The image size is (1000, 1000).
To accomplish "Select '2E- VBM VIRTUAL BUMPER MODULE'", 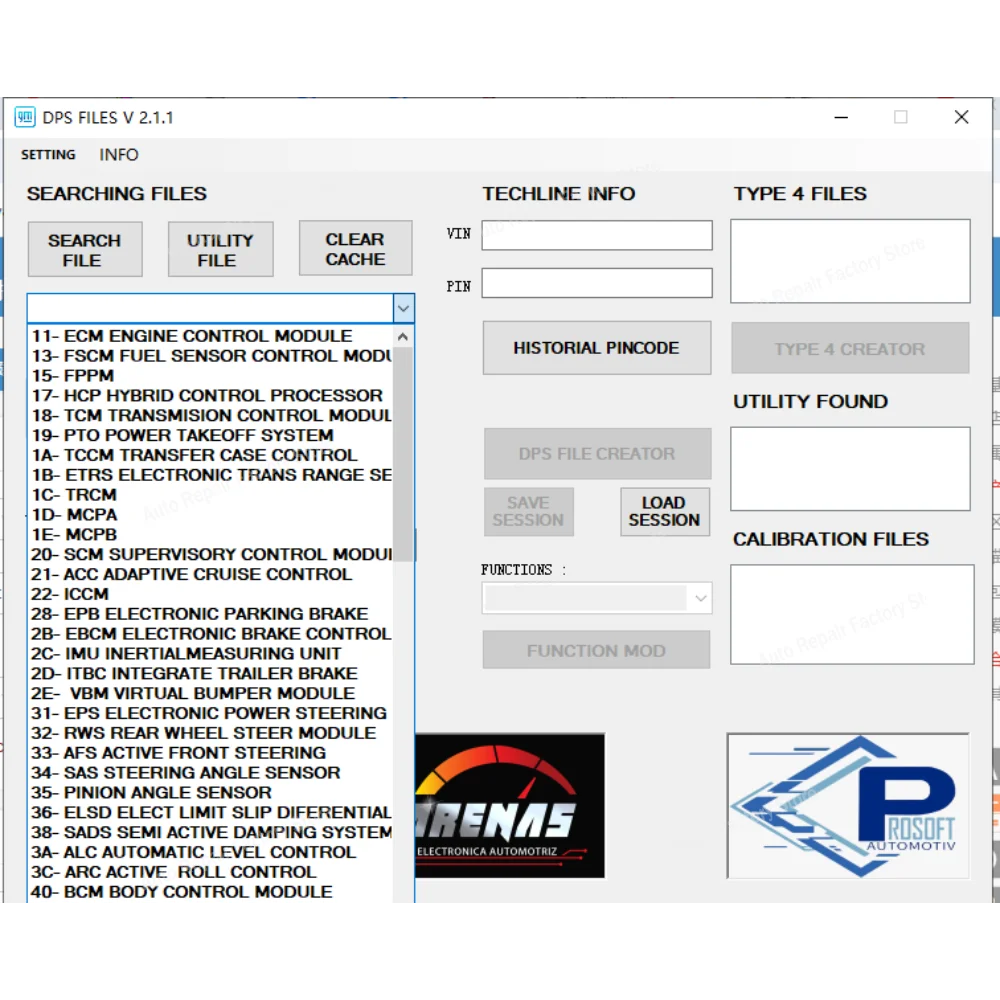I will coord(210,693).
